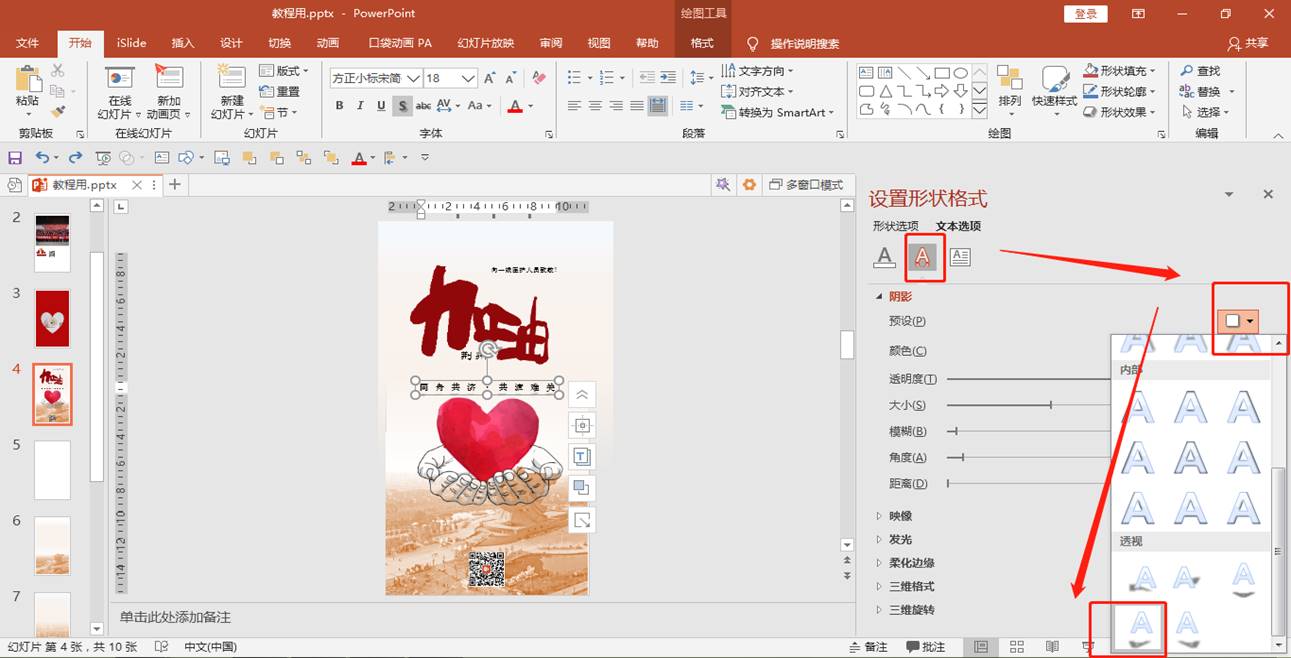Click the Text Effects icon in format pane
The image size is (1291, 658).
tap(923, 257)
